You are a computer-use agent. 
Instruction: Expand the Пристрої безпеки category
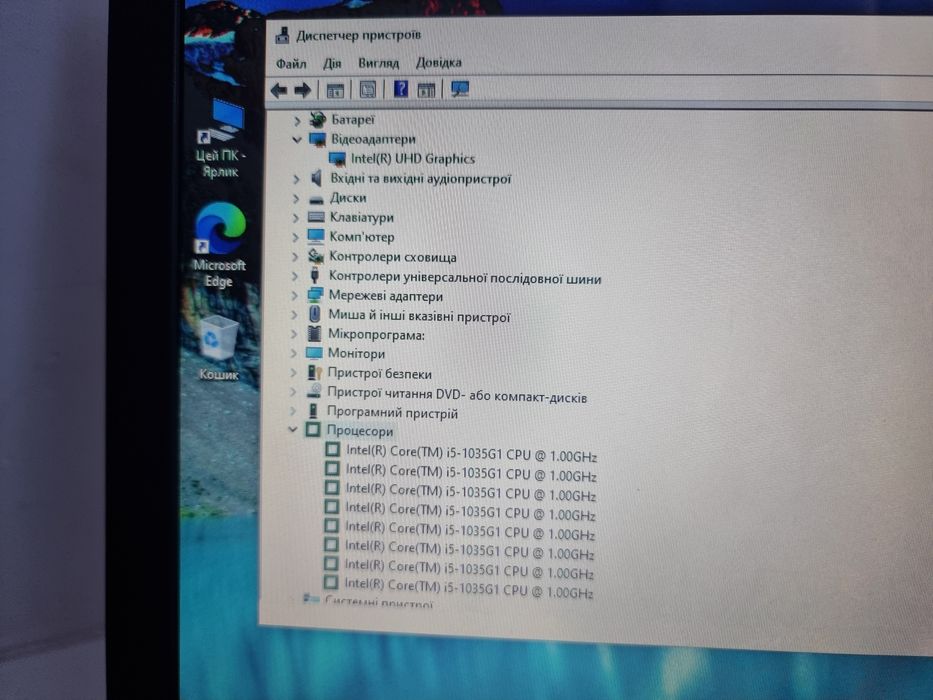point(293,373)
